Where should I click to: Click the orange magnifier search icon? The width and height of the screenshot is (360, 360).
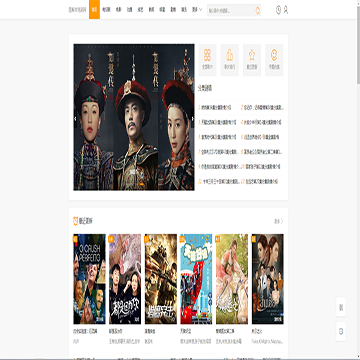click(258, 11)
